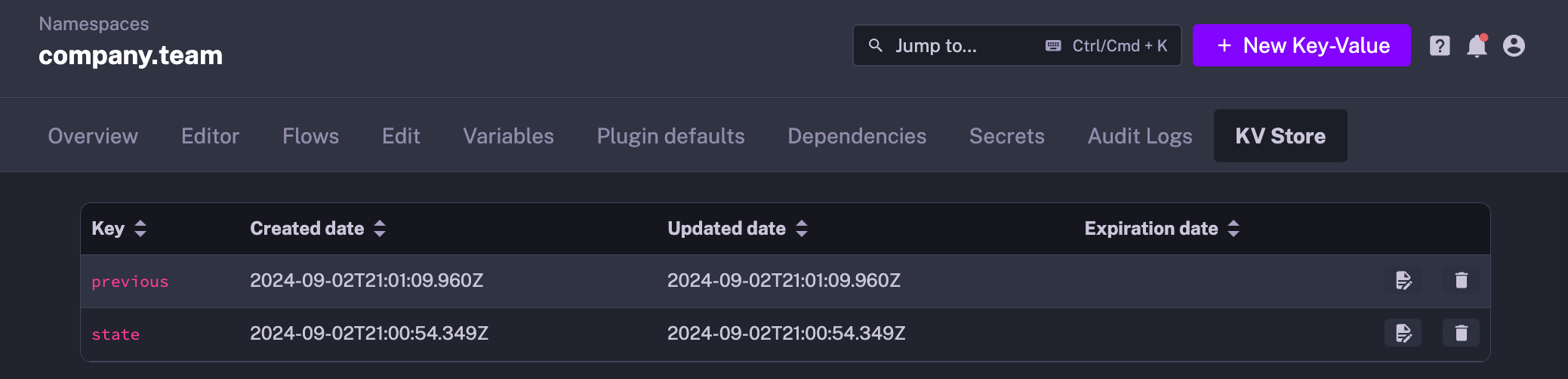Viewport: 1568px width, 379px height.
Task: Open user account profile icon
Action: [1514, 46]
